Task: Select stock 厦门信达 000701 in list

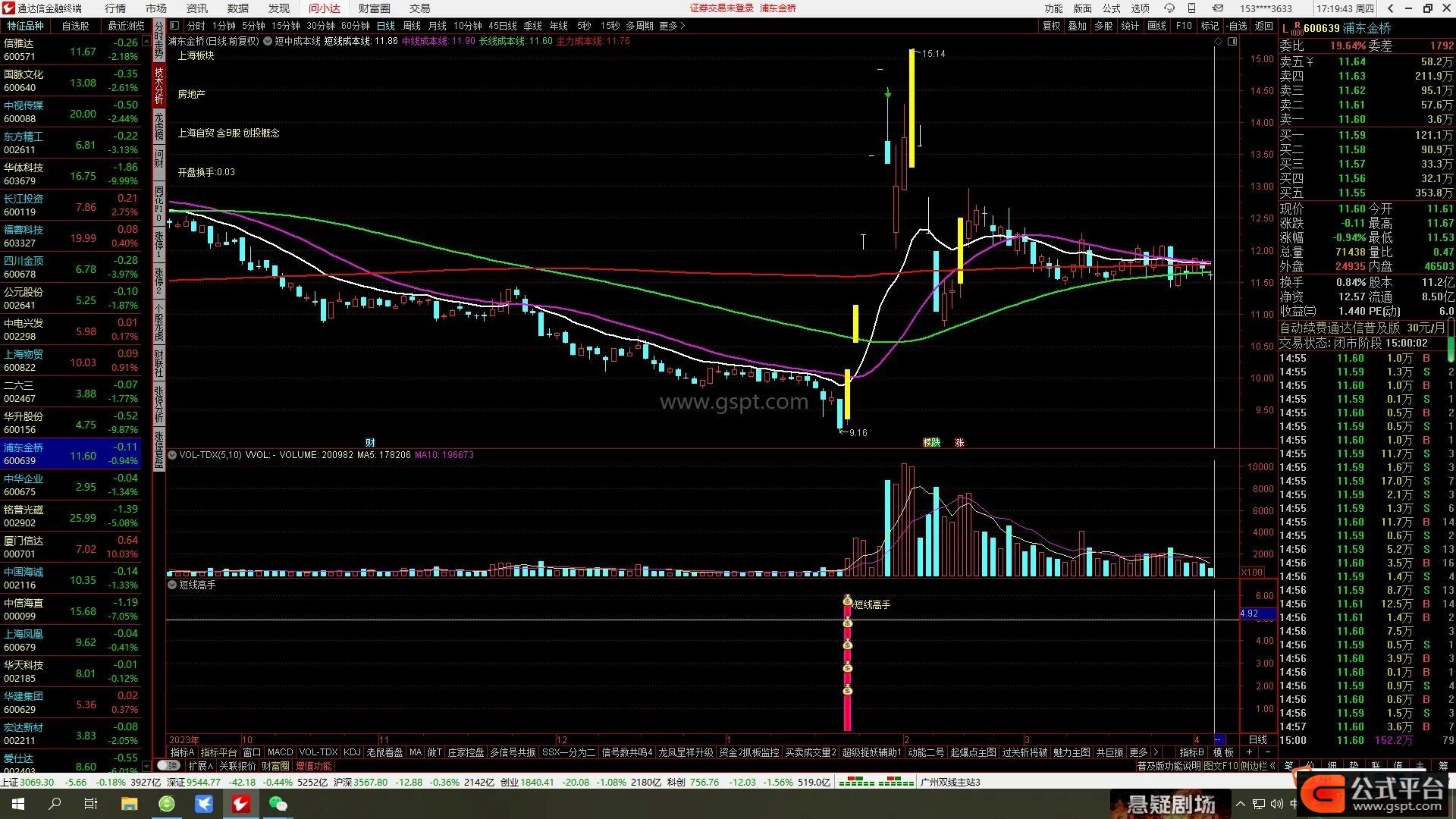Action: click(x=71, y=548)
